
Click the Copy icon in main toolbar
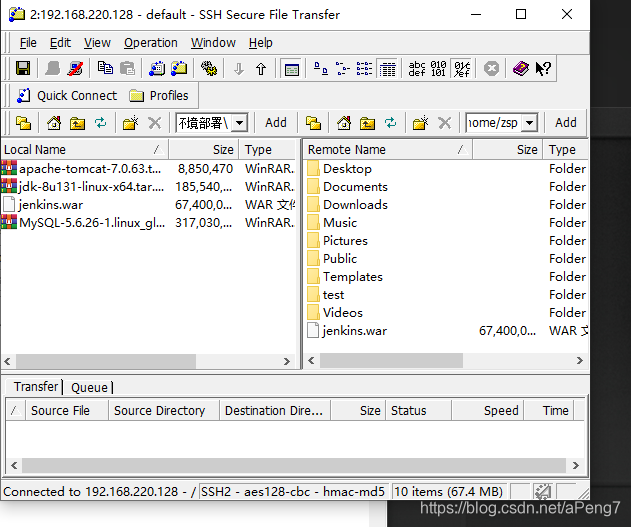[x=105, y=68]
